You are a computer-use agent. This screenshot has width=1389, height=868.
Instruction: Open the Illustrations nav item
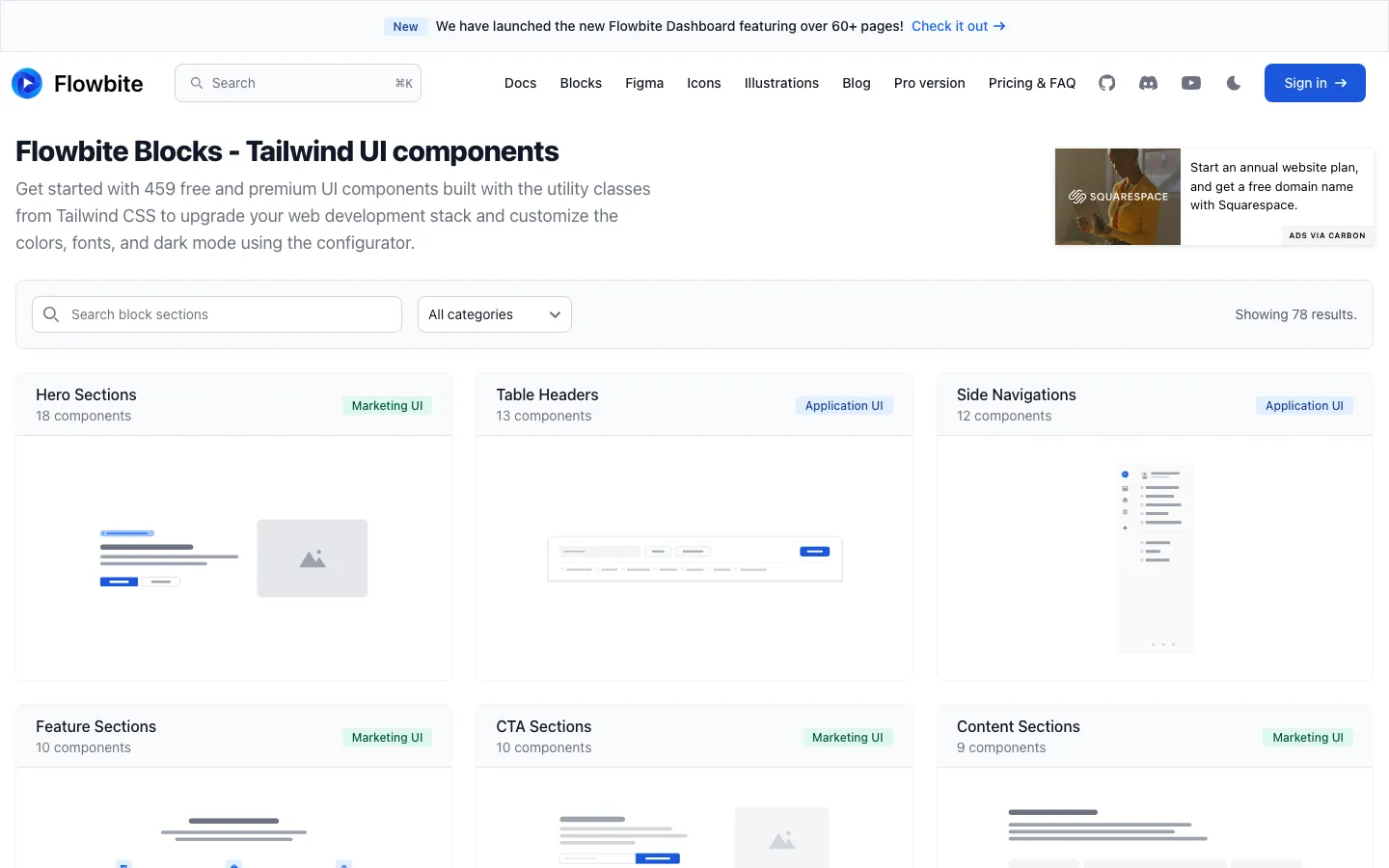click(781, 83)
